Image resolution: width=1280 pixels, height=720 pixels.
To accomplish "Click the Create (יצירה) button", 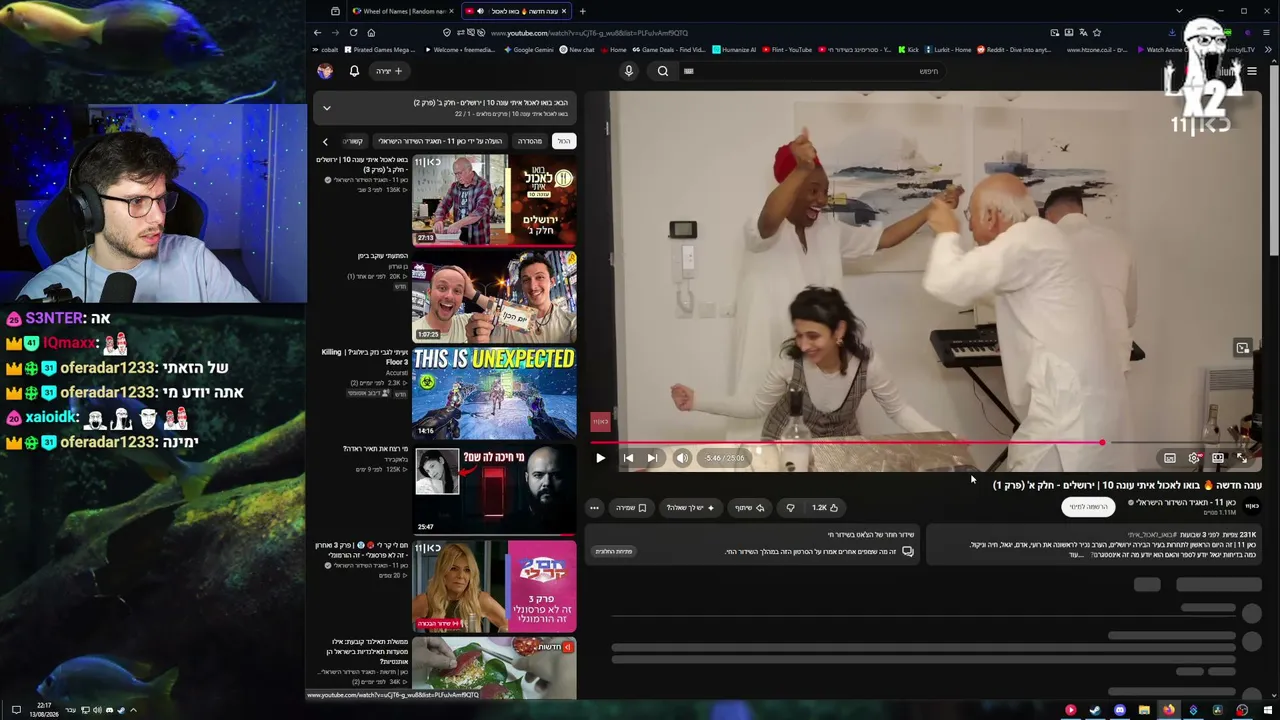I will 389,71.
